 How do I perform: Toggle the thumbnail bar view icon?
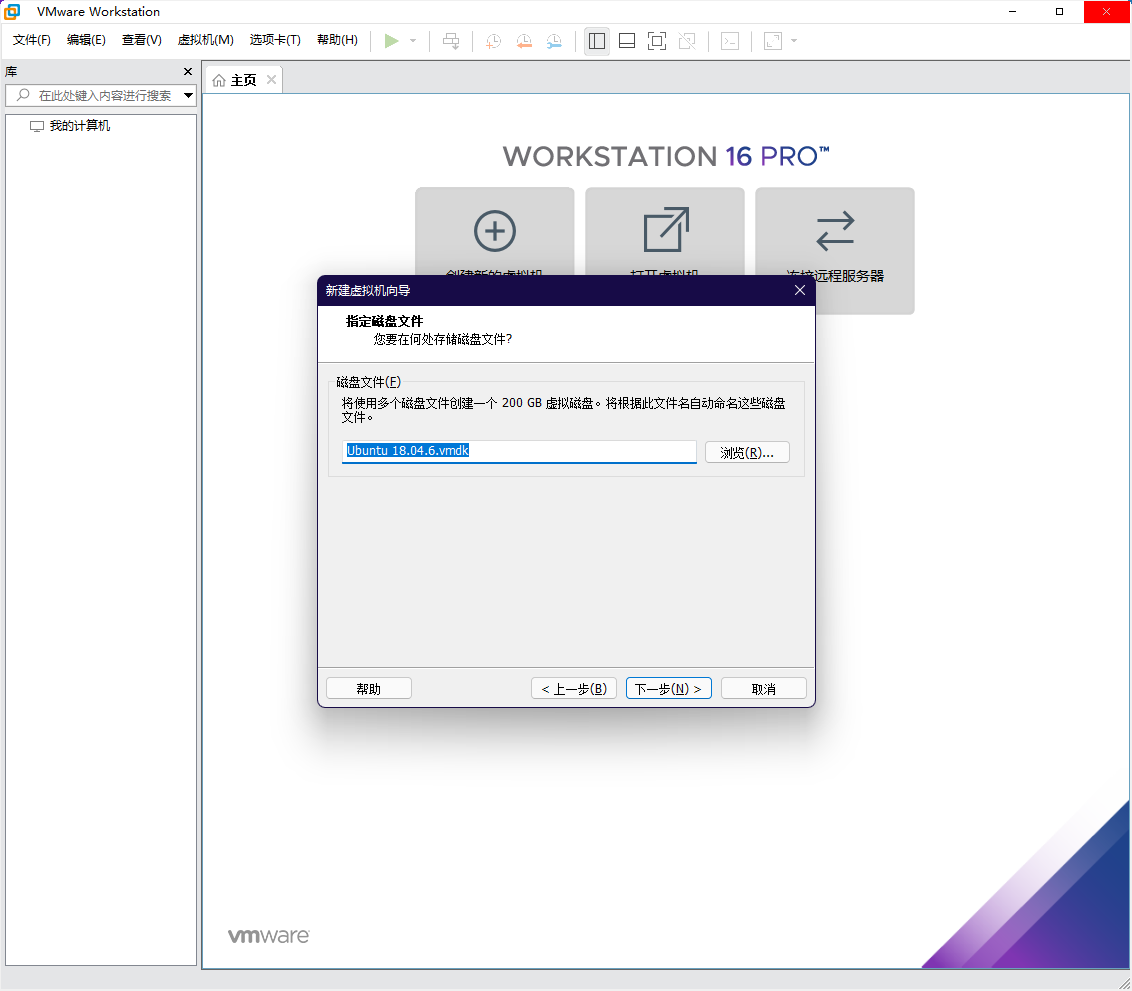click(x=627, y=41)
